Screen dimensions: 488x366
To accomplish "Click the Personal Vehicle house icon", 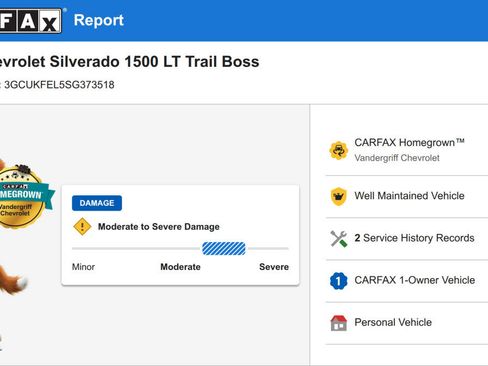I will pyautogui.click(x=339, y=323).
